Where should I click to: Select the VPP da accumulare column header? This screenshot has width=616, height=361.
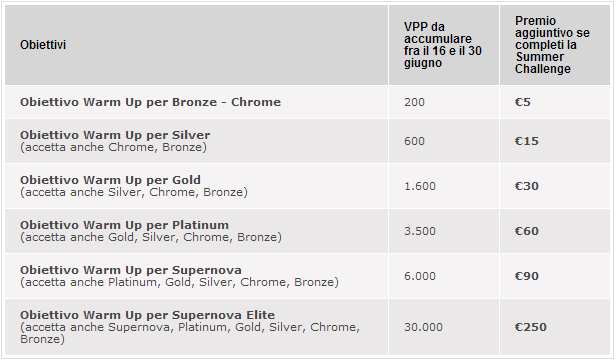point(443,45)
